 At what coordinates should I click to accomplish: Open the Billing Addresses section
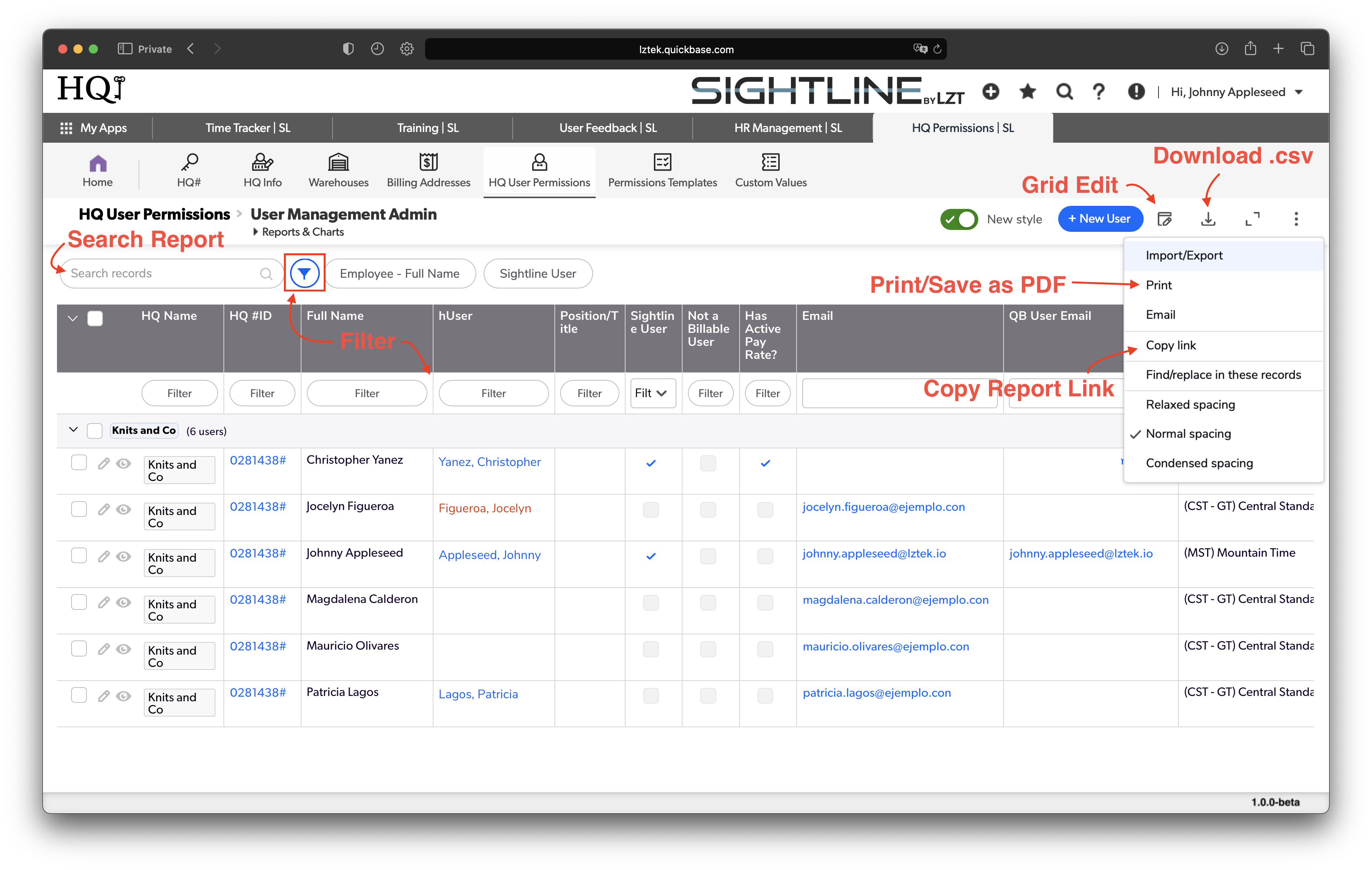point(428,170)
